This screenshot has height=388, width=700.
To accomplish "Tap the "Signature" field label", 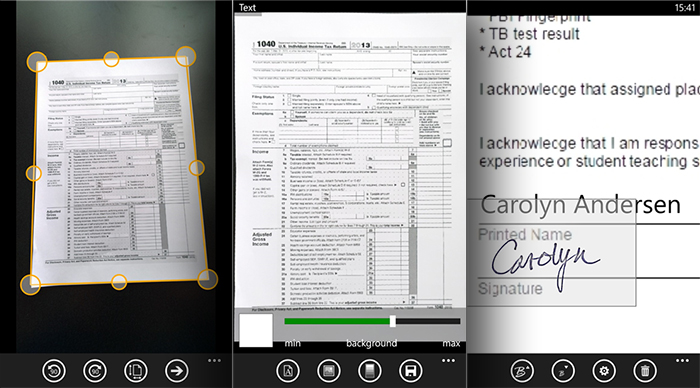I will point(510,289).
